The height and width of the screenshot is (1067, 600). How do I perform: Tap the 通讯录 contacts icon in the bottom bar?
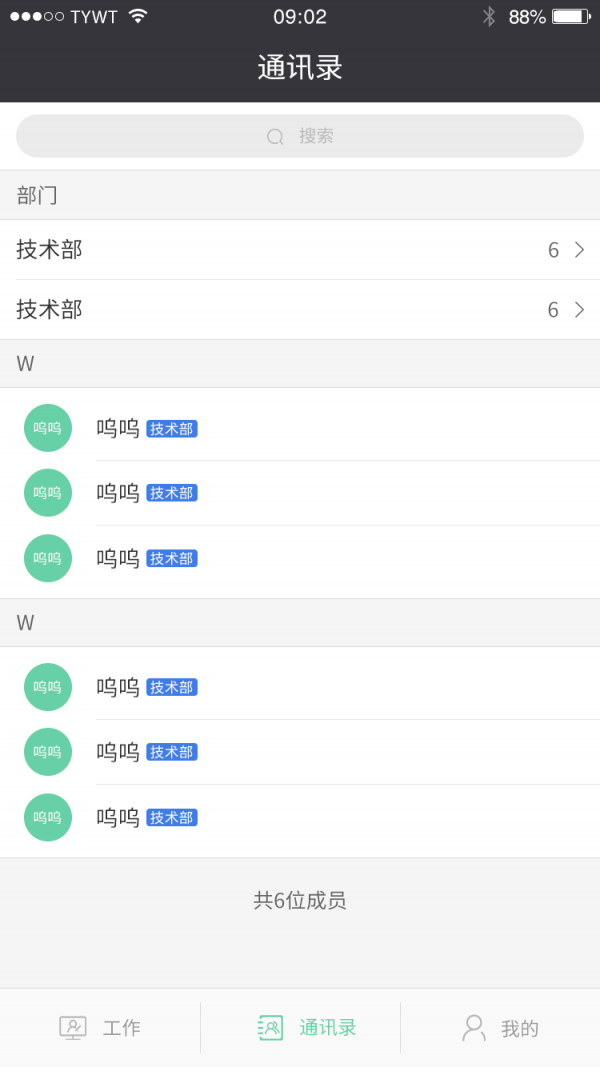270,1028
